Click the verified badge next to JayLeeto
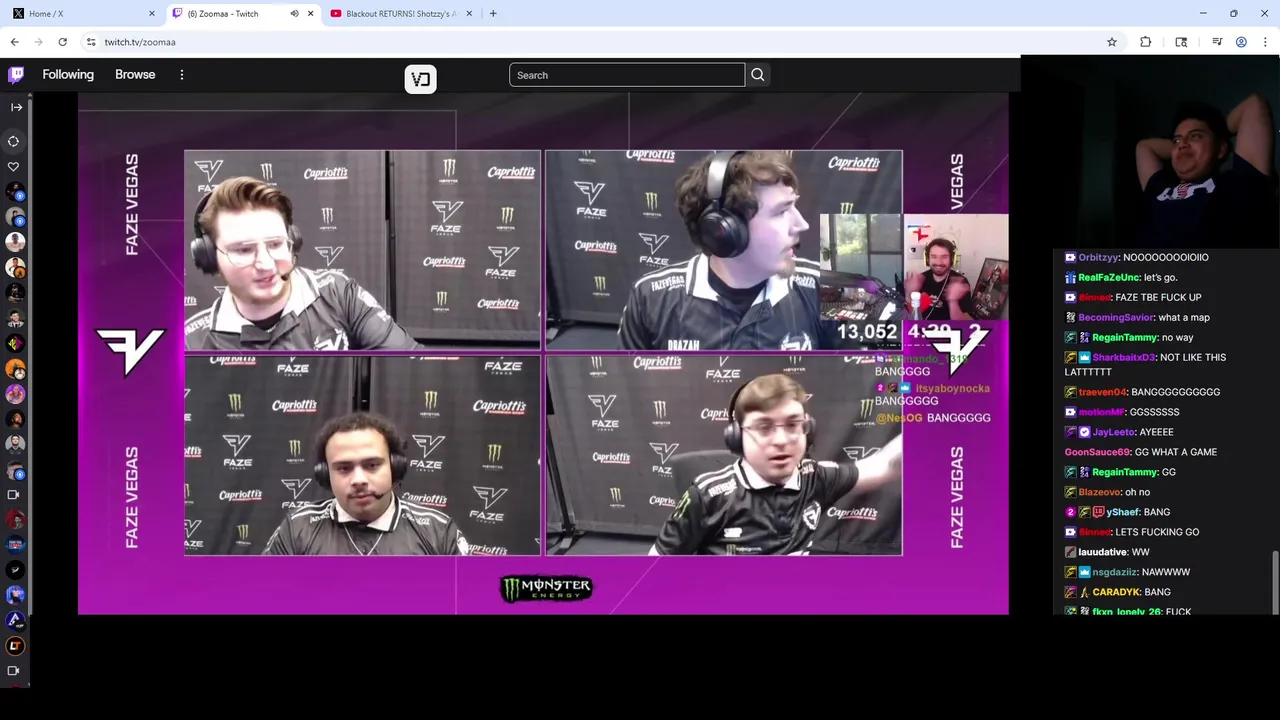The width and height of the screenshot is (1280, 720). tap(1084, 432)
